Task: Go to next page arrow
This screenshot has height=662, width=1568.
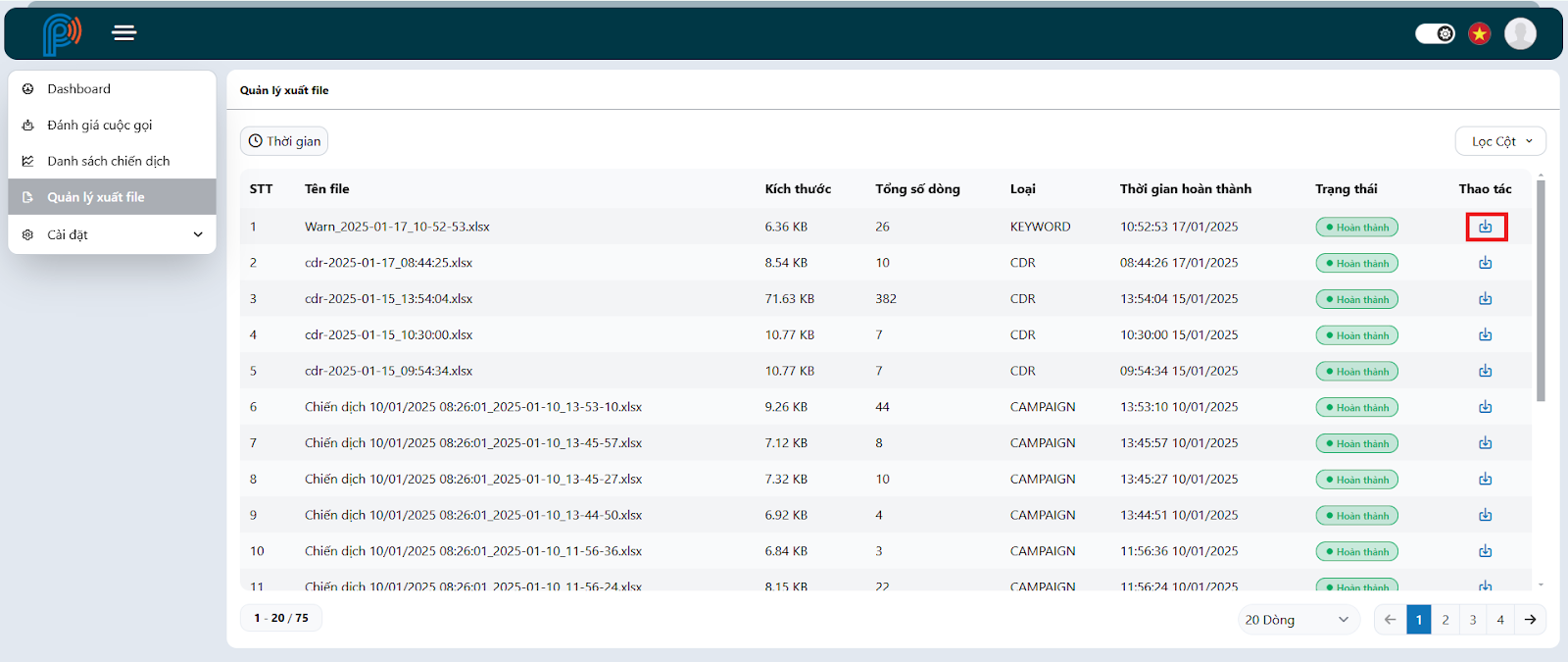Action: [x=1530, y=620]
